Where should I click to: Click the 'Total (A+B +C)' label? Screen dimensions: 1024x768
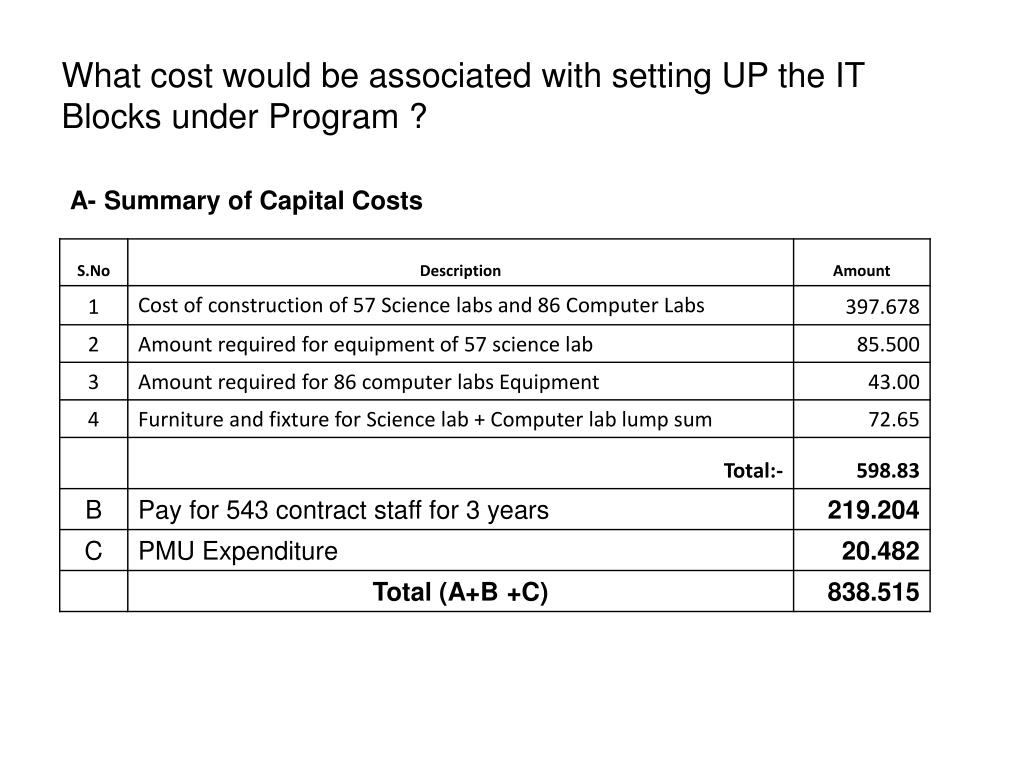[x=460, y=592]
